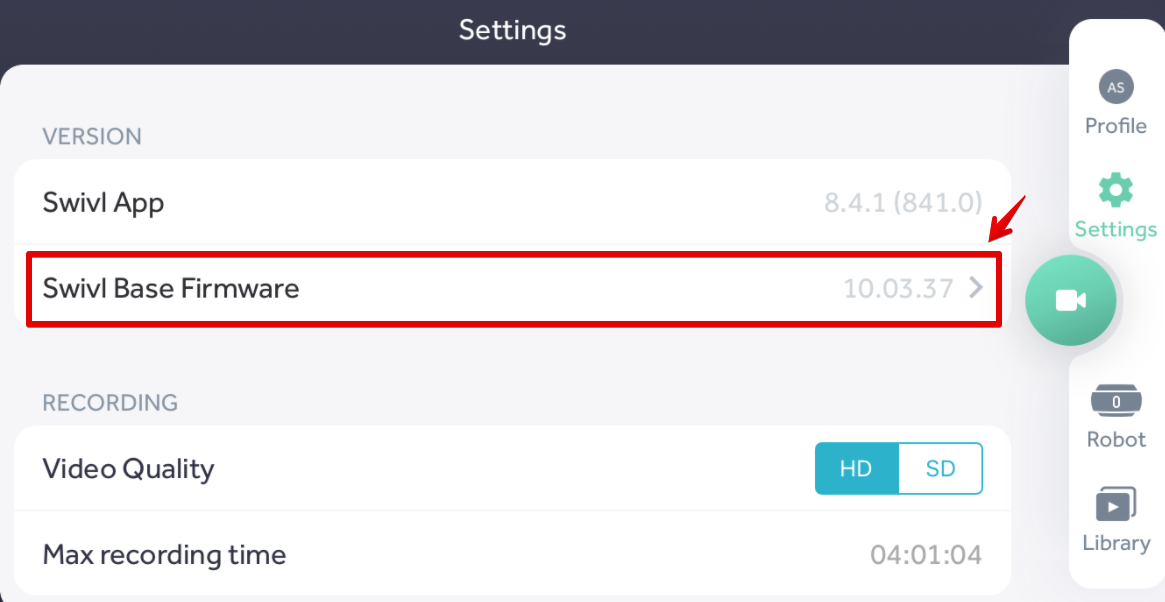This screenshot has width=1165, height=602.
Task: Click the Settings page title
Action: click(512, 30)
